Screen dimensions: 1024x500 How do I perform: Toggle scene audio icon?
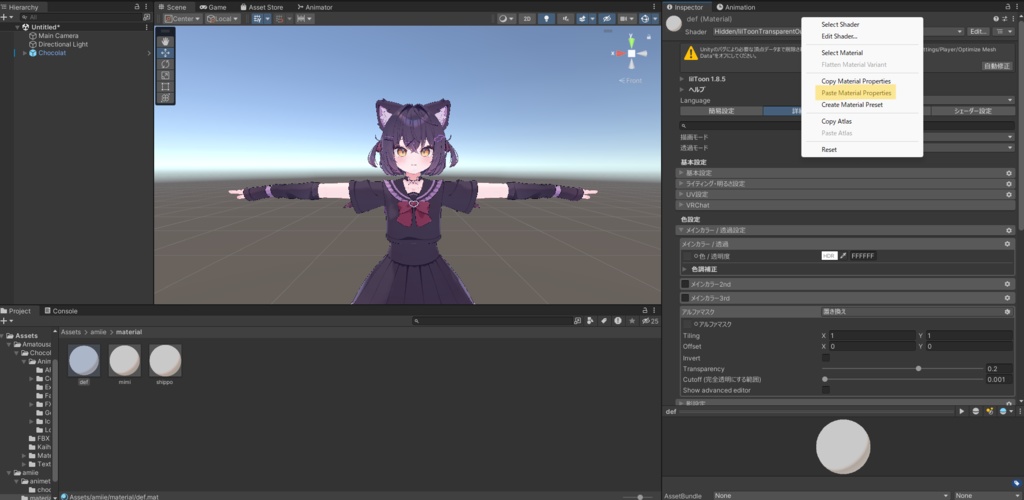coord(566,19)
